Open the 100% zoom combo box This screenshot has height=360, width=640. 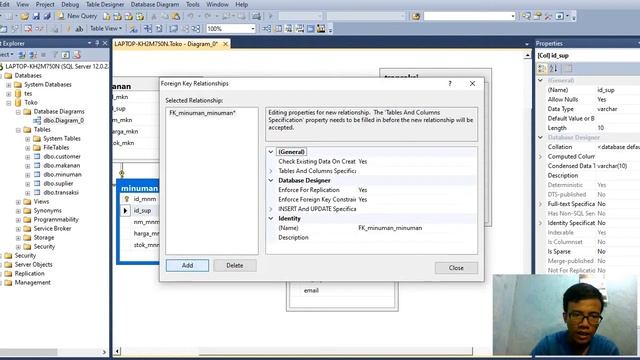tap(231, 29)
